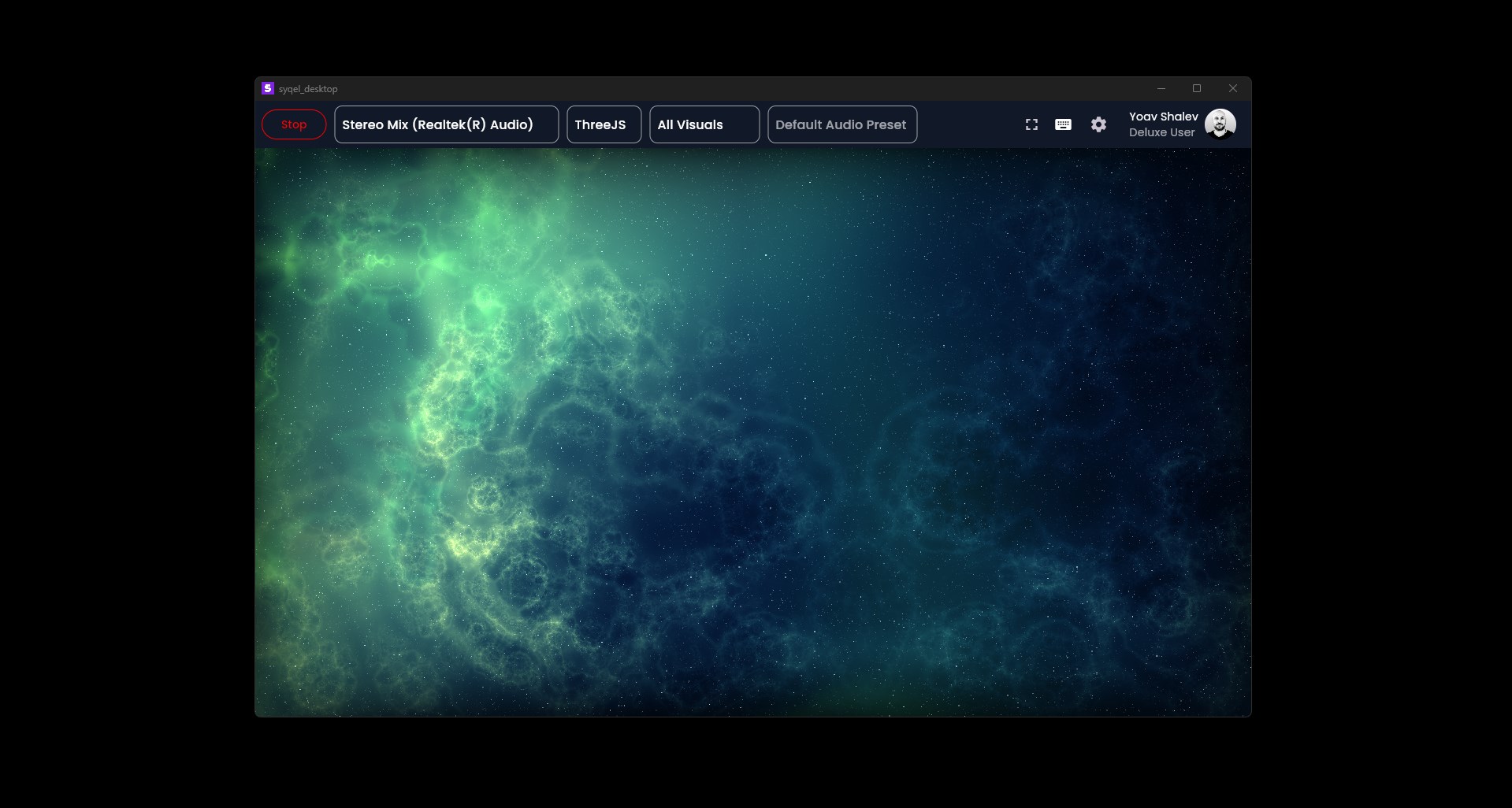Image resolution: width=1512 pixels, height=808 pixels.
Task: Click the SYQEL logo in the title bar
Action: coord(266,88)
